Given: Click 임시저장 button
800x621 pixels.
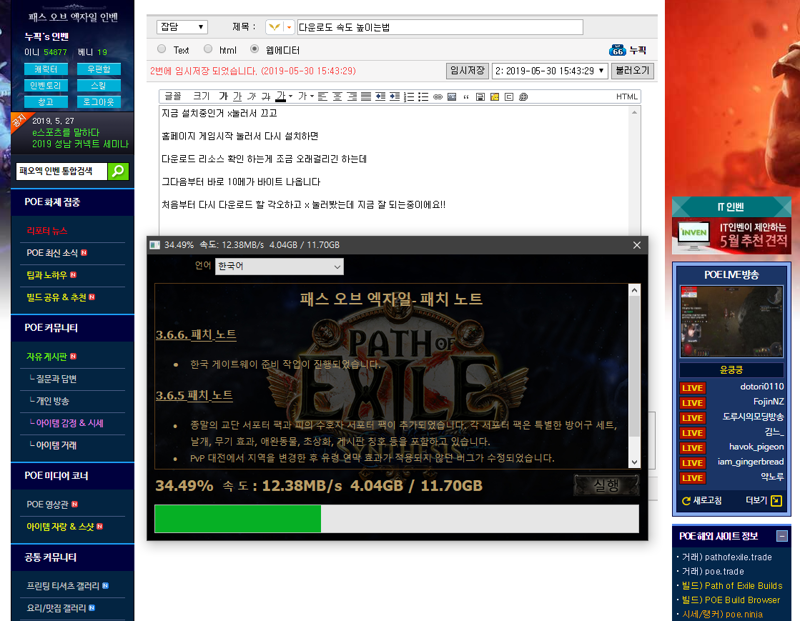Looking at the screenshot, I should pyautogui.click(x=467, y=71).
